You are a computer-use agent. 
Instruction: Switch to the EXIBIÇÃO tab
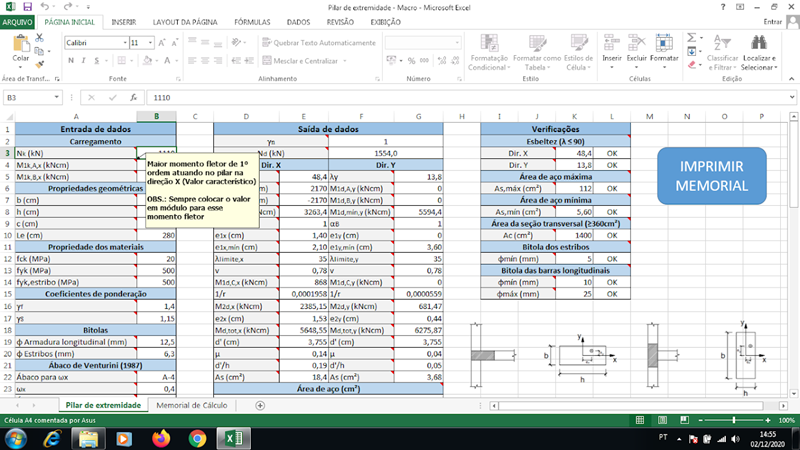385,22
